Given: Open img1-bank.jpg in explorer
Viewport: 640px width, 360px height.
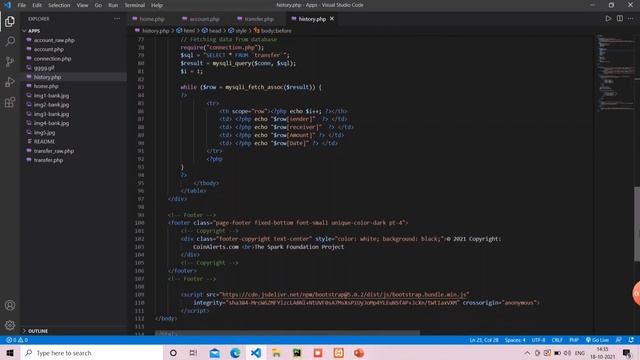Looking at the screenshot, I should (51, 96).
